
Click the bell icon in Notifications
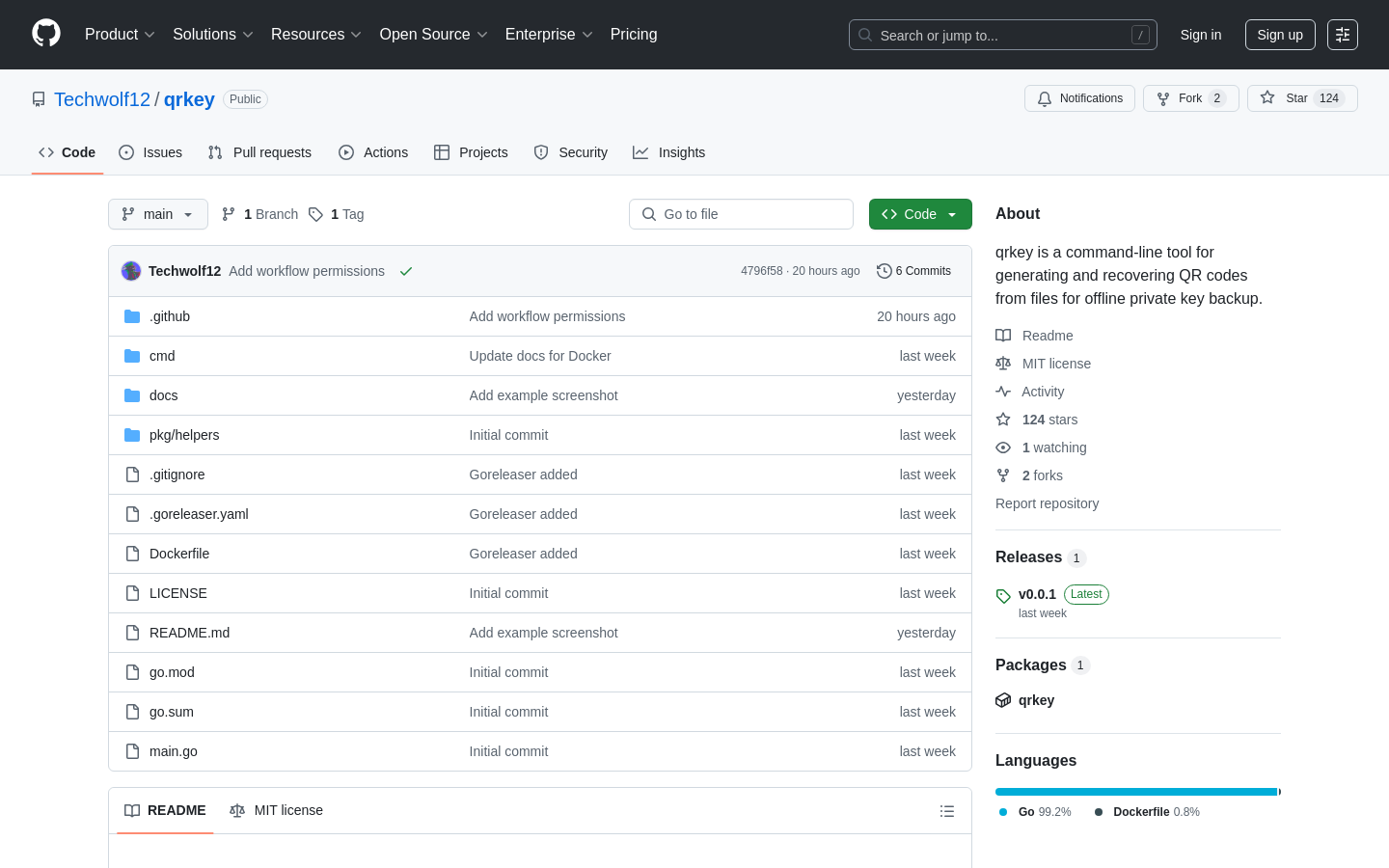(x=1045, y=98)
